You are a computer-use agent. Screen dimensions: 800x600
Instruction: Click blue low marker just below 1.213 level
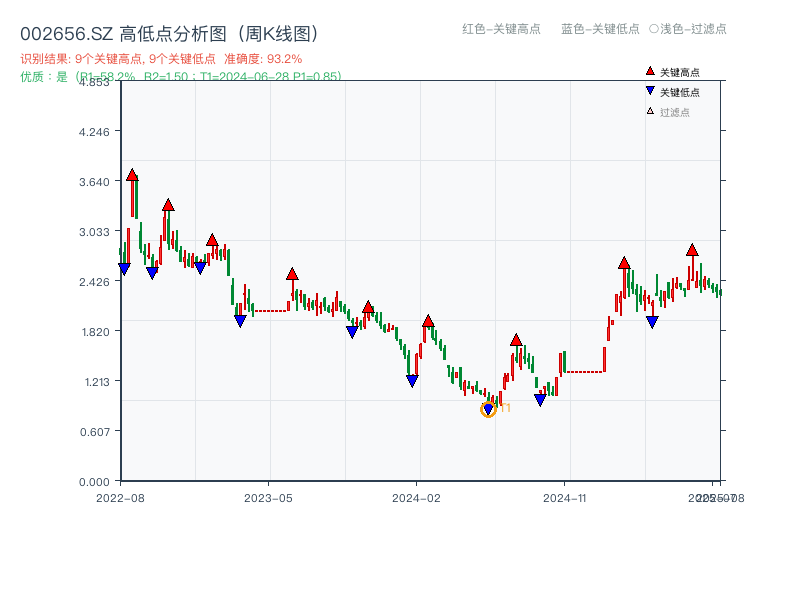click(x=412, y=381)
